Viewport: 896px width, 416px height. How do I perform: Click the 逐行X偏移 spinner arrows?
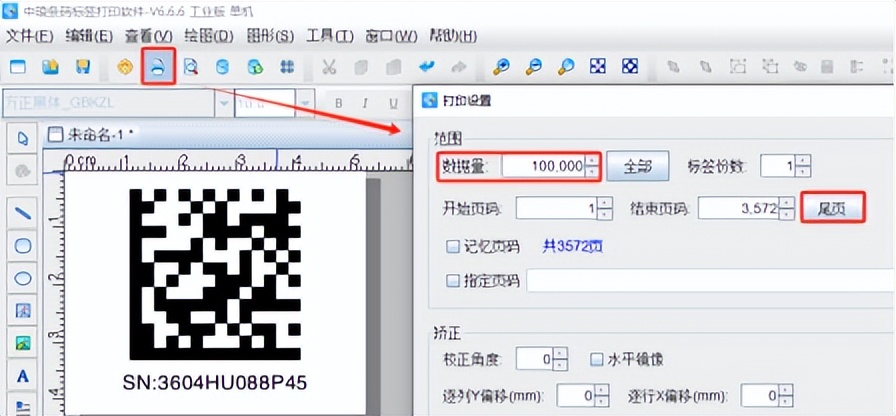[x=787, y=395]
